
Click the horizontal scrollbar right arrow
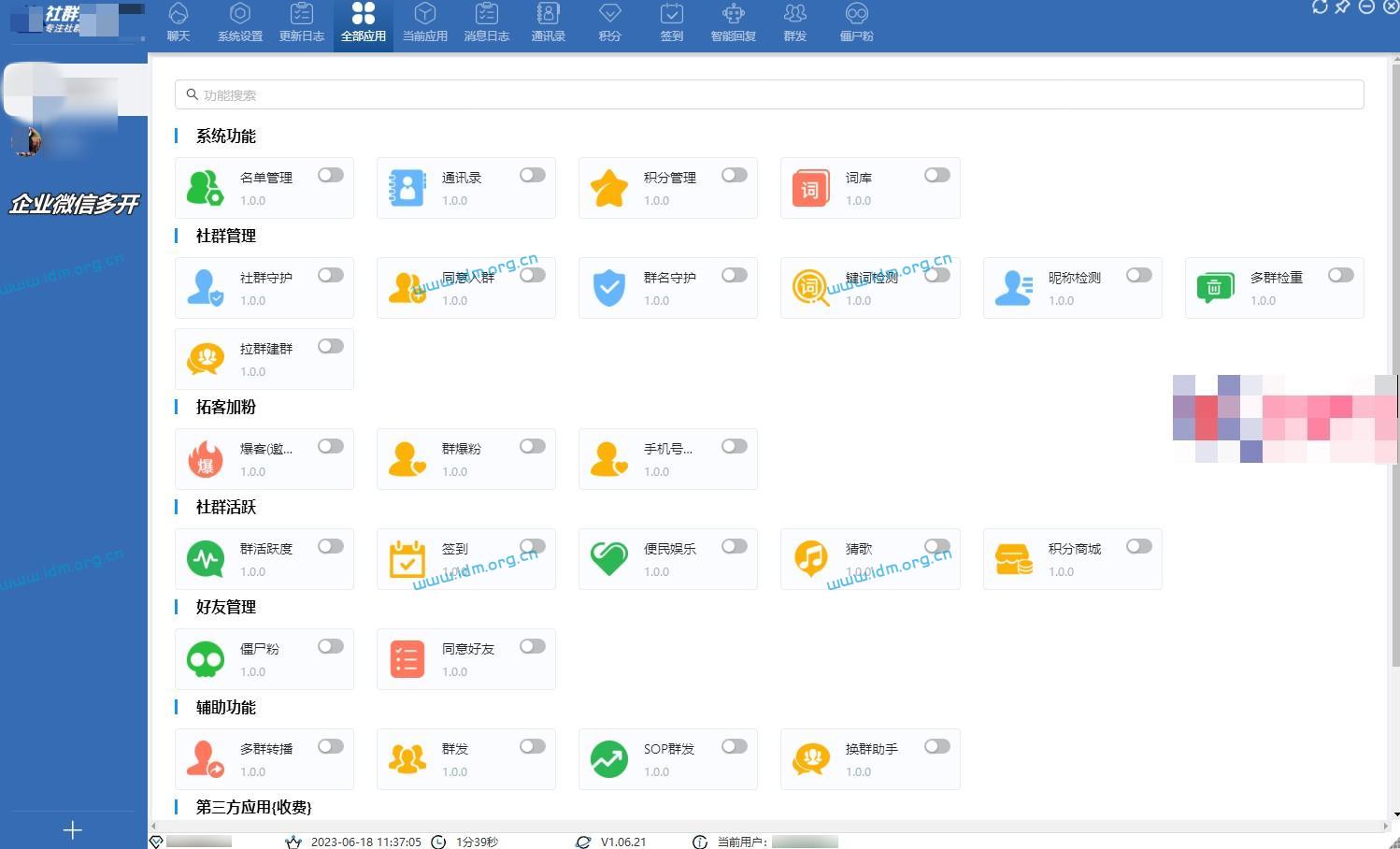[x=1385, y=827]
